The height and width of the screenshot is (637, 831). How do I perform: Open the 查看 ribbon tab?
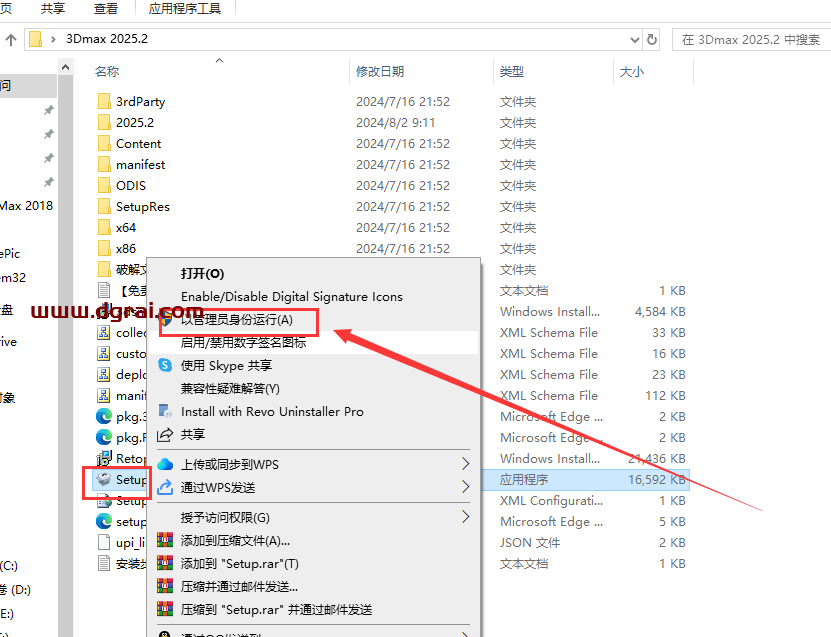coord(105,8)
